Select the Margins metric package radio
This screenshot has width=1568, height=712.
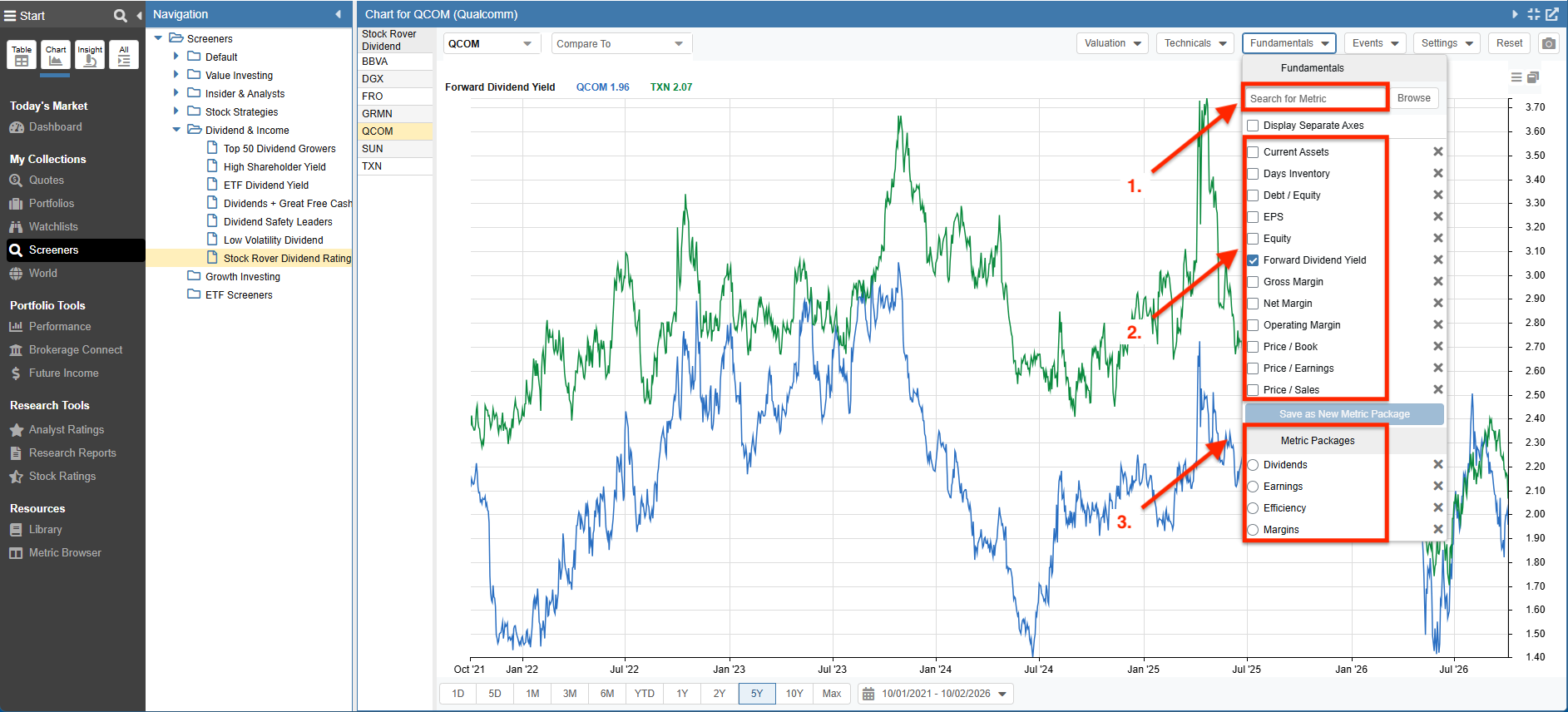click(1253, 530)
